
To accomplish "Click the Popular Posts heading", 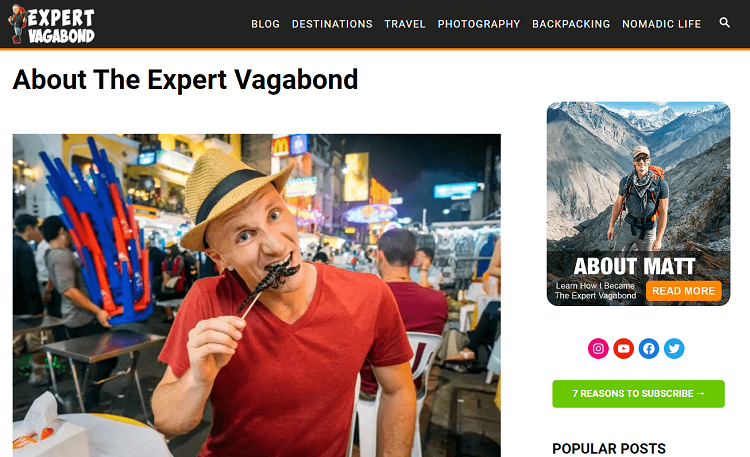I will tap(609, 448).
